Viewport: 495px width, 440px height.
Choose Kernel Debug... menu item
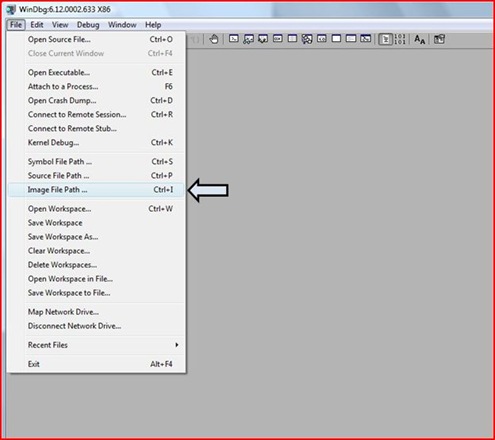(x=96, y=142)
